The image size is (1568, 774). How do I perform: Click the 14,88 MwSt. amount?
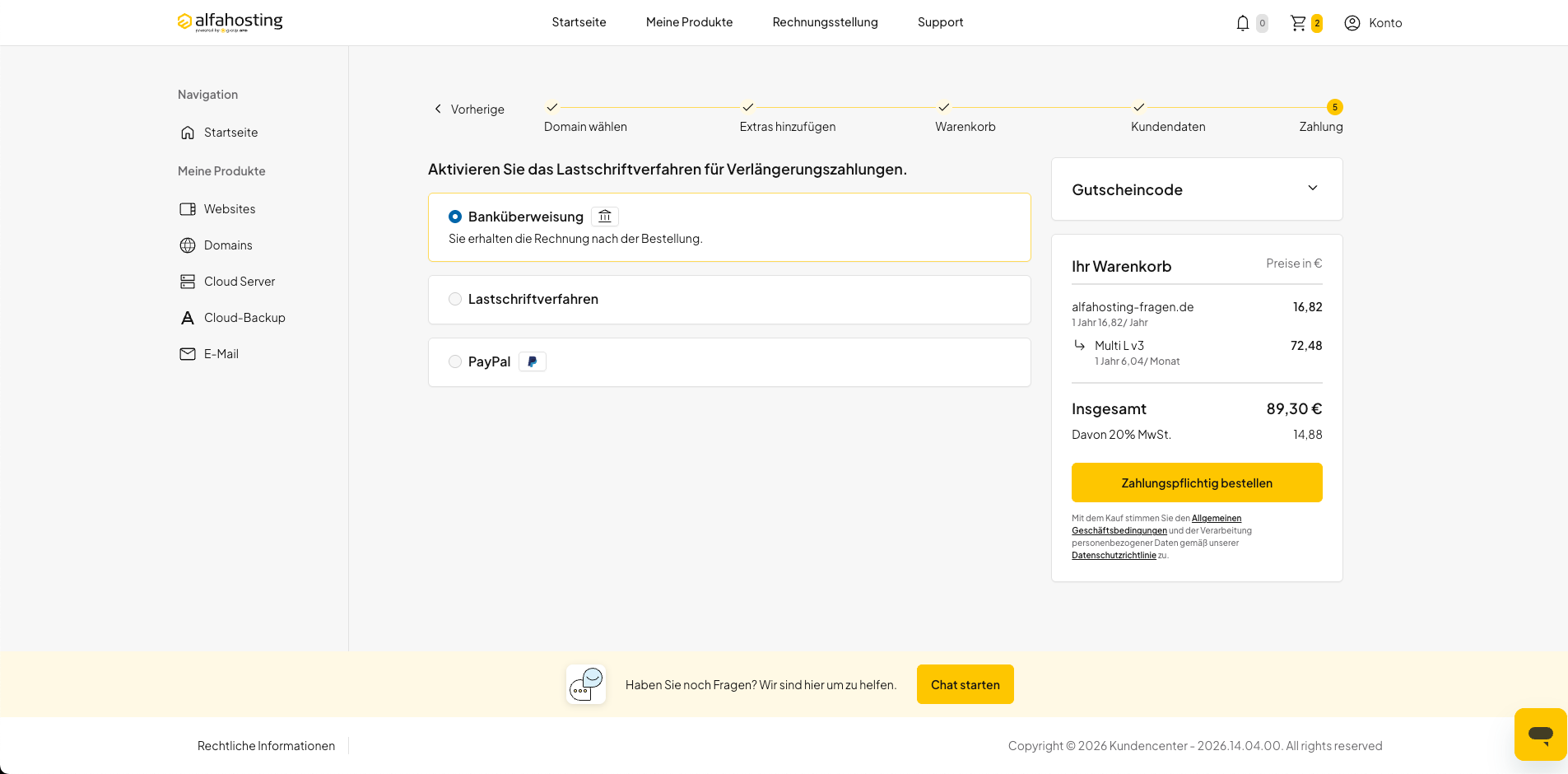click(x=1307, y=435)
